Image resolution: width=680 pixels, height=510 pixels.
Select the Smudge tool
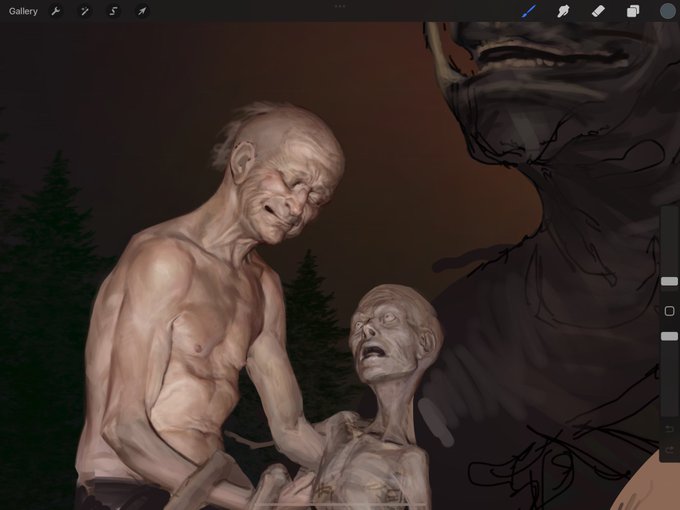point(563,11)
